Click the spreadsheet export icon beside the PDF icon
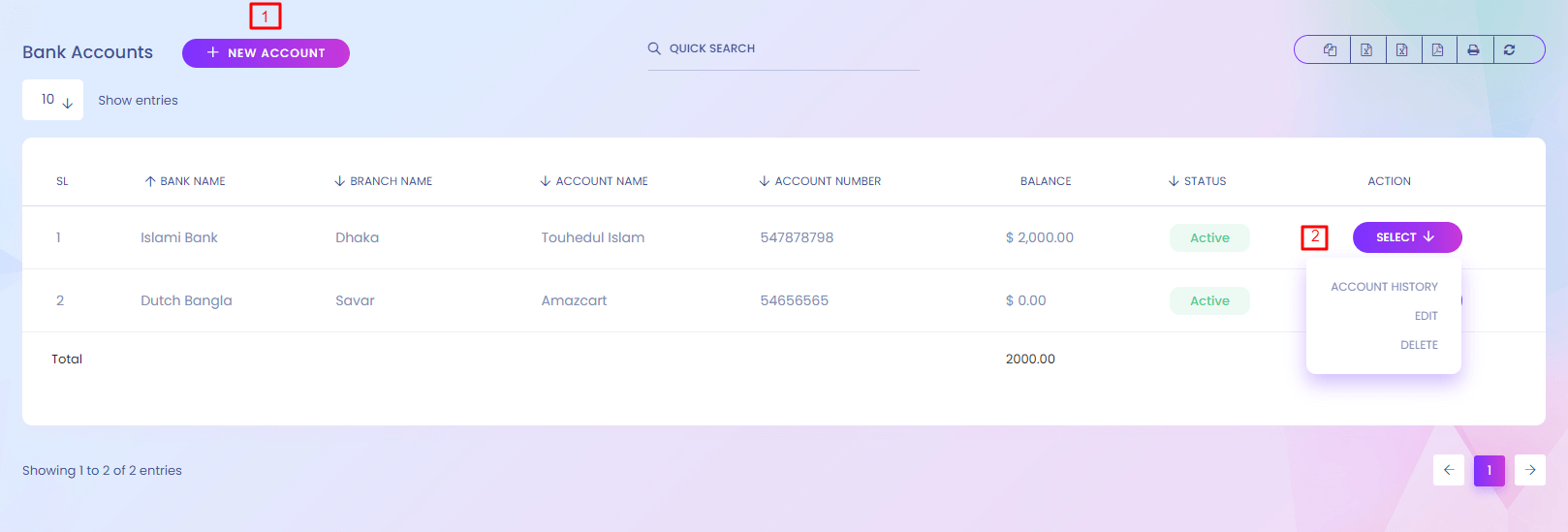The height and width of the screenshot is (532, 1568). (1401, 49)
